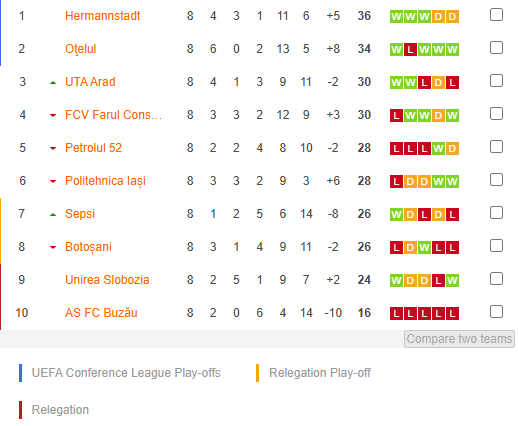Viewport: 518px width, 426px height.
Task: Click the Compare two teams button
Action: click(459, 339)
